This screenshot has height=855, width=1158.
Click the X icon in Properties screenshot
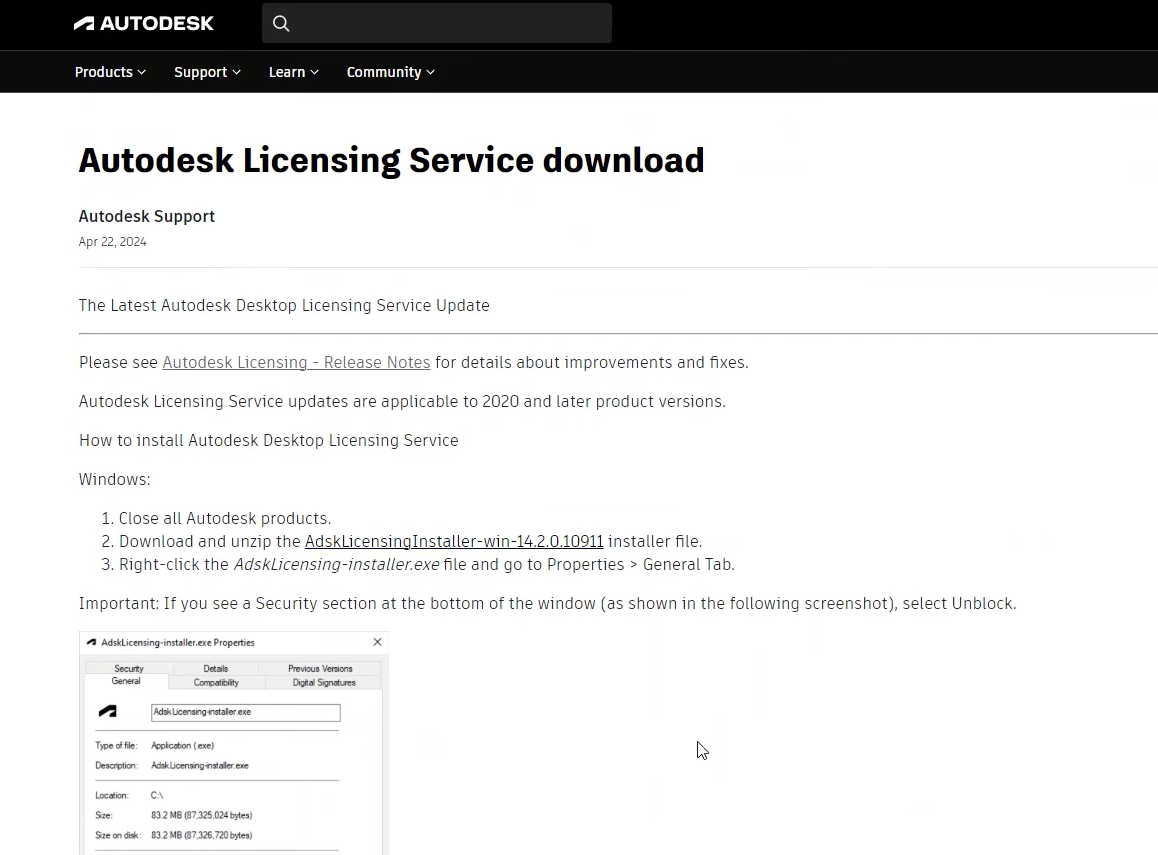[377, 642]
